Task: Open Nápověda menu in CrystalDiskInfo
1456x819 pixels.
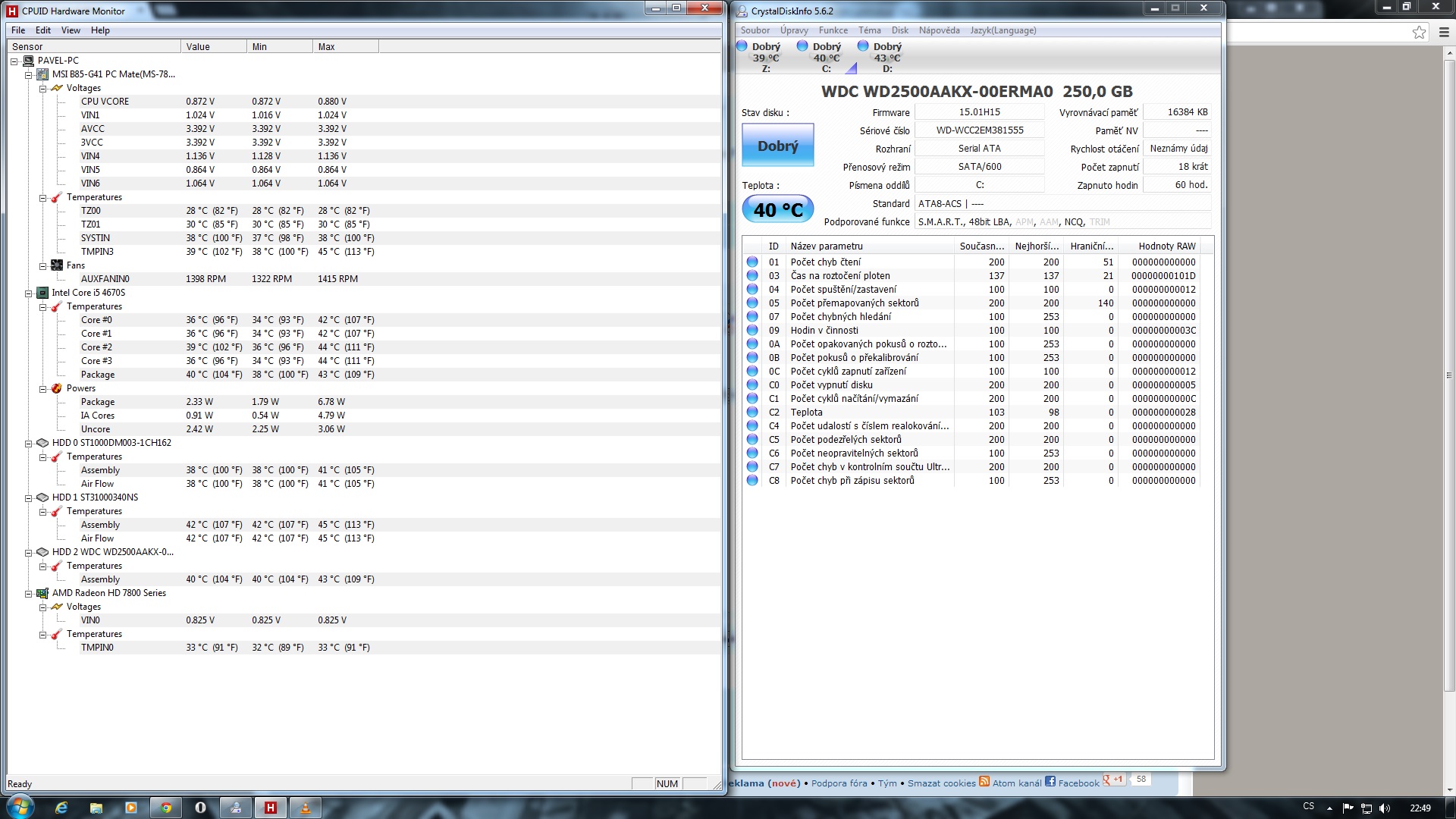Action: click(x=939, y=30)
